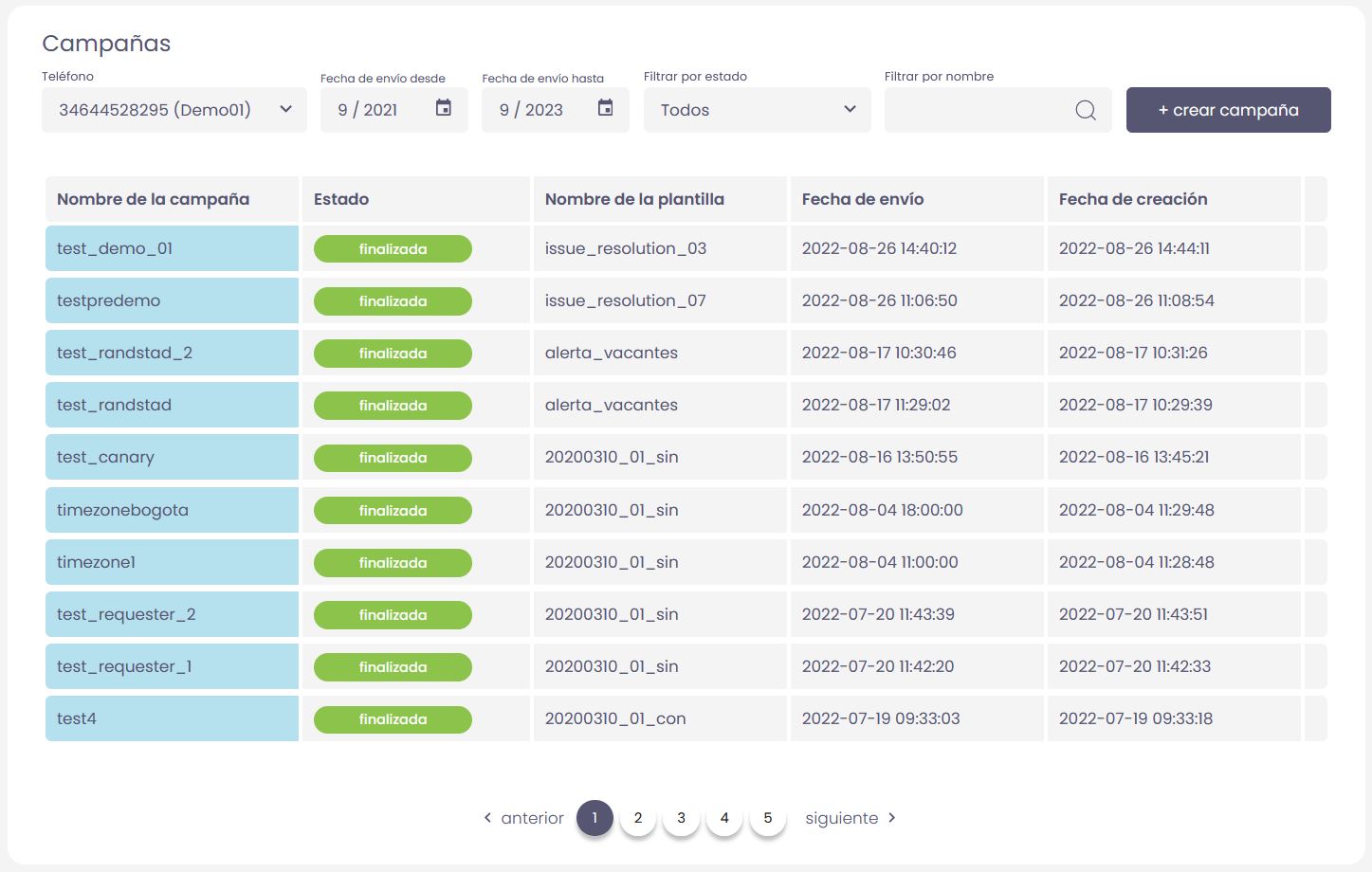Image resolution: width=1372 pixels, height=872 pixels.
Task: Select the test_randstad_2 campaign row
Action: tap(124, 353)
